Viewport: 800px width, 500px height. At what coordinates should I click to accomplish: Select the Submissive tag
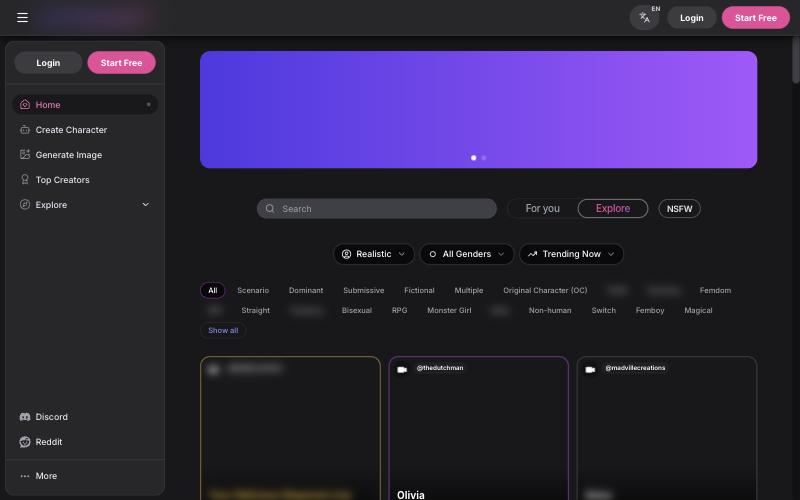tap(364, 290)
